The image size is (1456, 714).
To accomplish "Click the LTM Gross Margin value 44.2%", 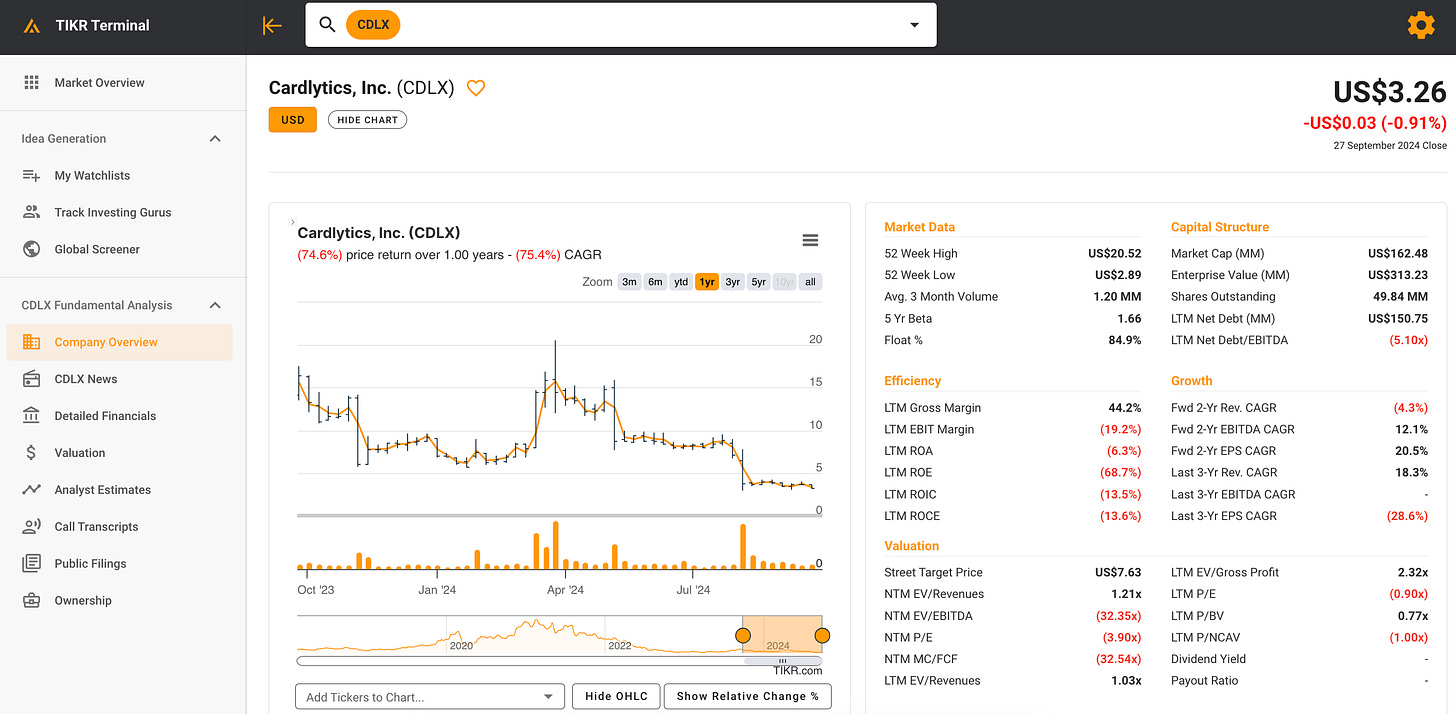I will point(1124,408).
